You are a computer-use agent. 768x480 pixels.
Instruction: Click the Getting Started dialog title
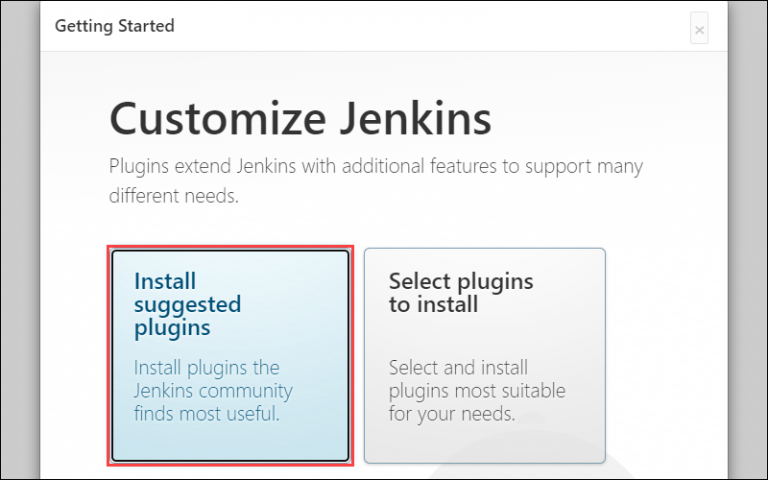(x=115, y=26)
